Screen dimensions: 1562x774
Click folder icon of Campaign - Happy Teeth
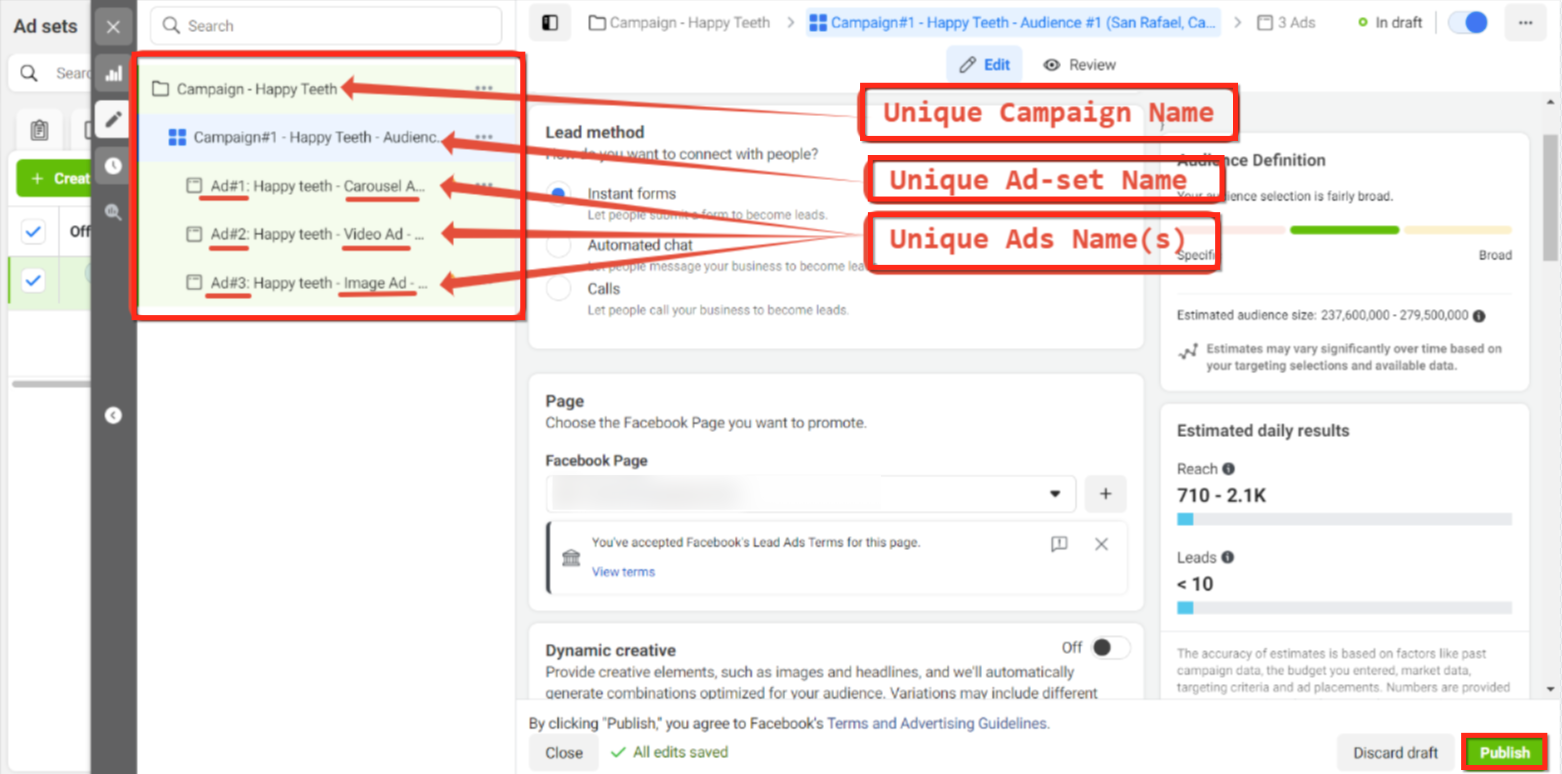point(160,89)
